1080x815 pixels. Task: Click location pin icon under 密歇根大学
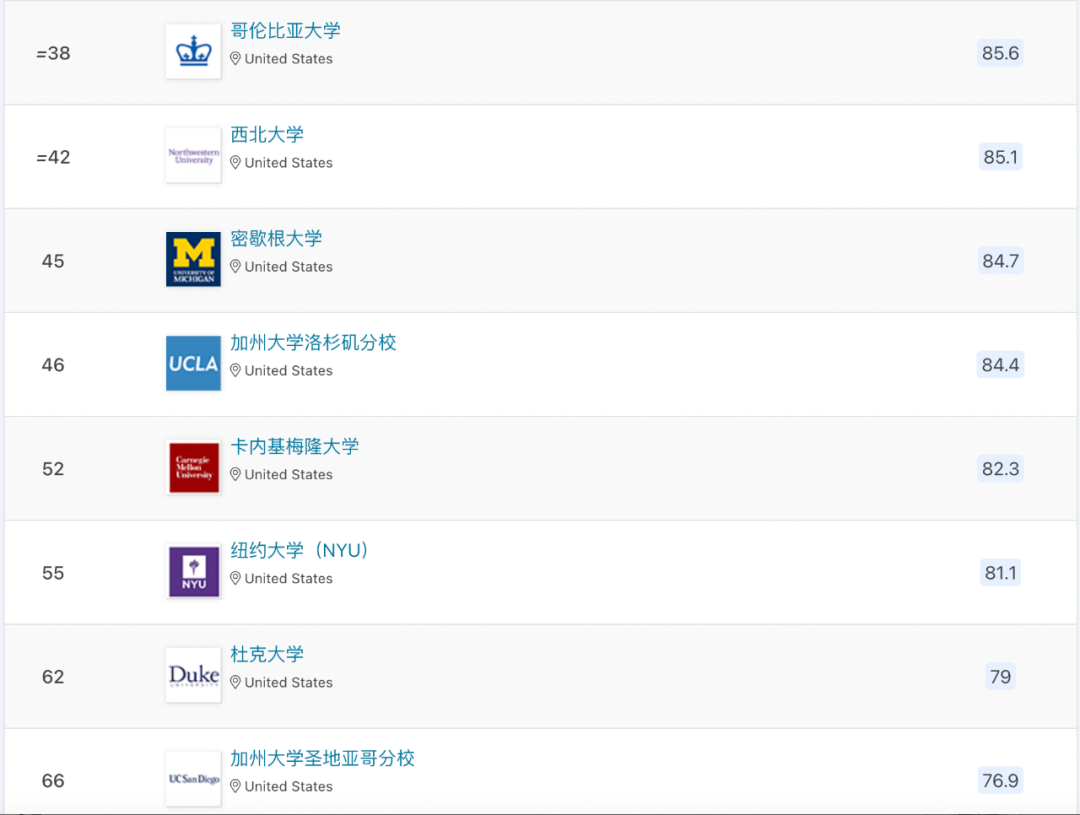[x=236, y=267]
